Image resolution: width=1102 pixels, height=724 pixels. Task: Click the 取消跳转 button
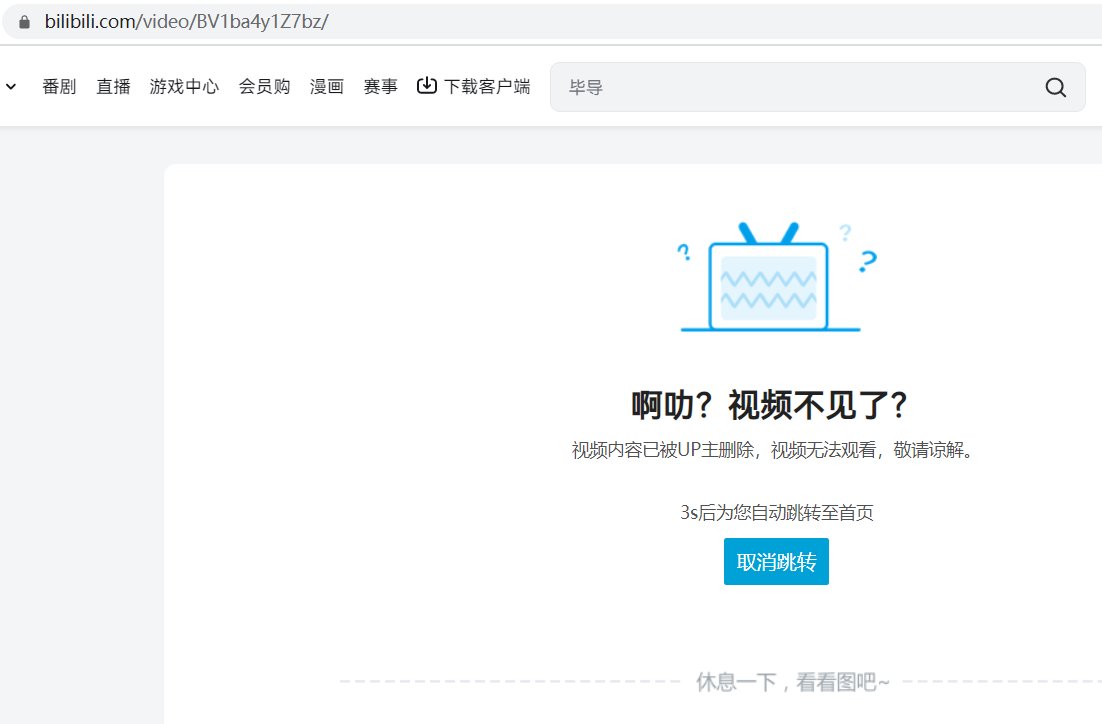pos(776,562)
